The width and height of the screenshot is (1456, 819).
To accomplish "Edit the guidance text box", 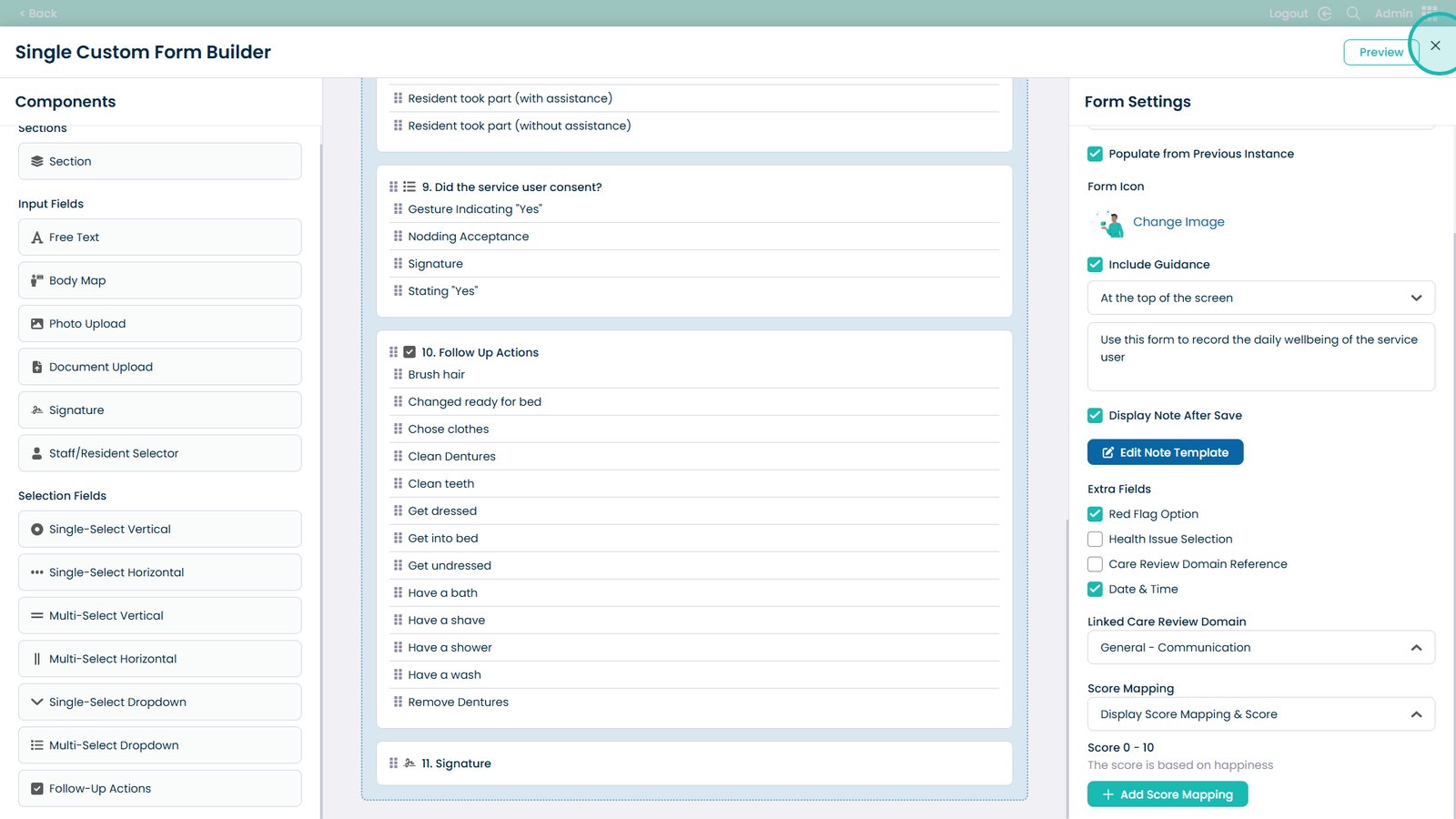I will [x=1261, y=357].
